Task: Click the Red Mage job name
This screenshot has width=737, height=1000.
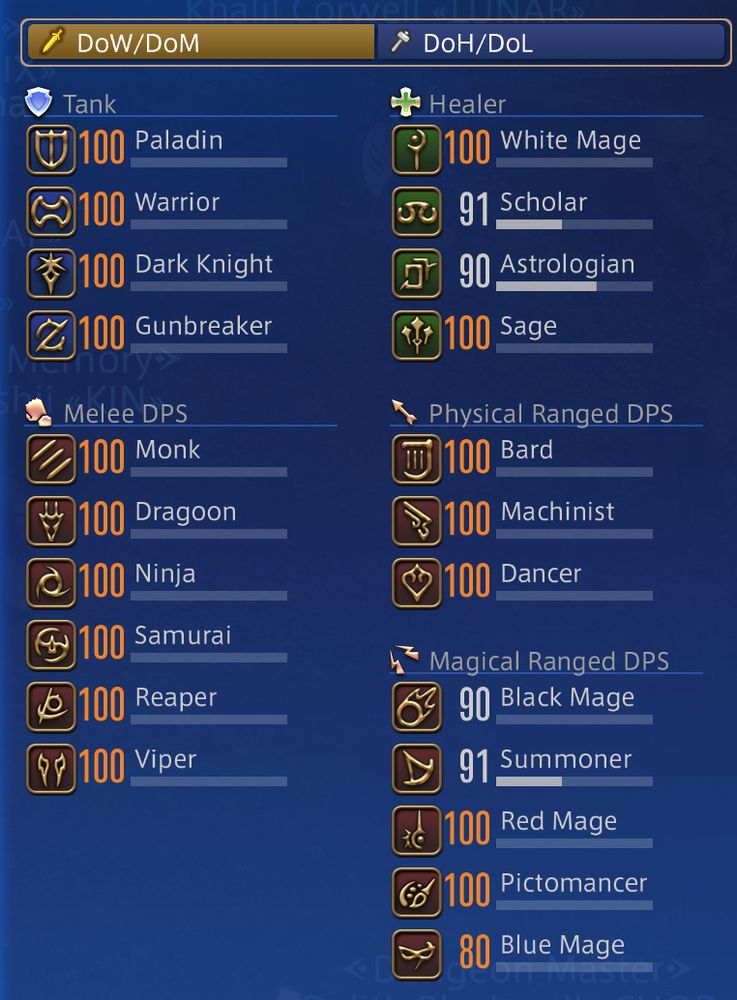Action: [x=558, y=821]
